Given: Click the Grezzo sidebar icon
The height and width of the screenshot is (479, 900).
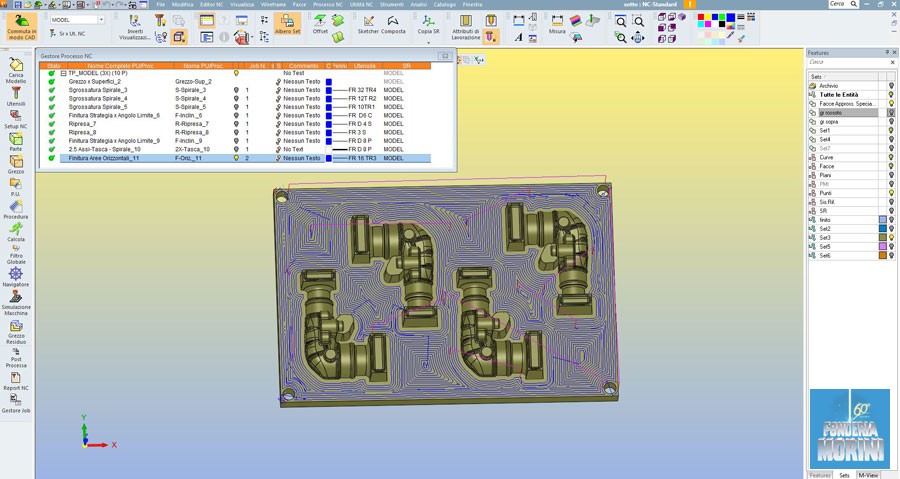Looking at the screenshot, I should [x=15, y=165].
